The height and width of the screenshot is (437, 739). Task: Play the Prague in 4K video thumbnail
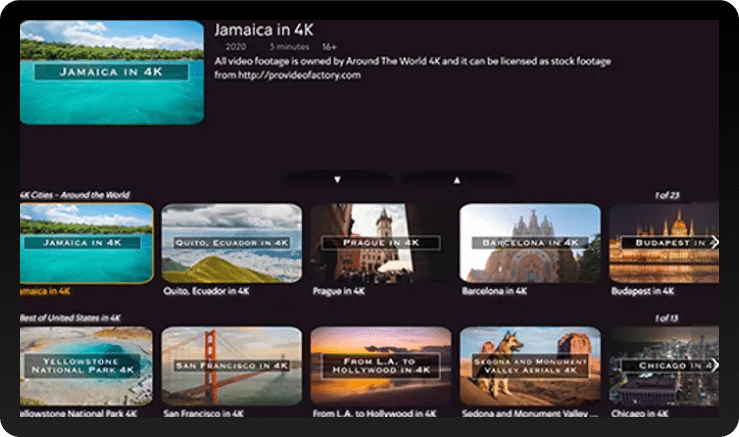click(x=381, y=243)
